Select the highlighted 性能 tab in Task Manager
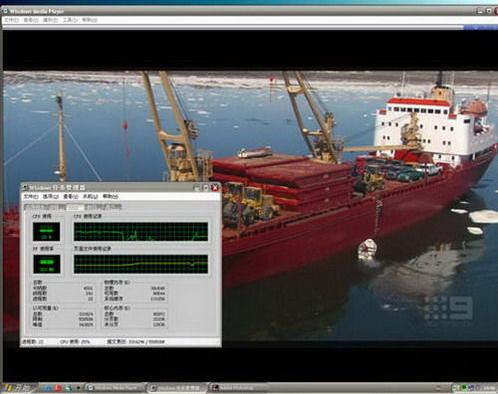The width and height of the screenshot is (498, 394). [75, 207]
